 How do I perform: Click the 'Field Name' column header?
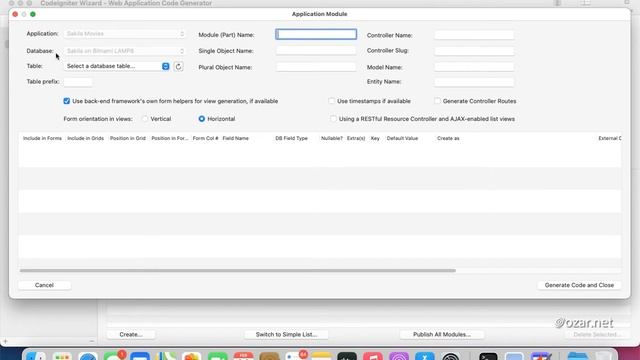pos(236,138)
